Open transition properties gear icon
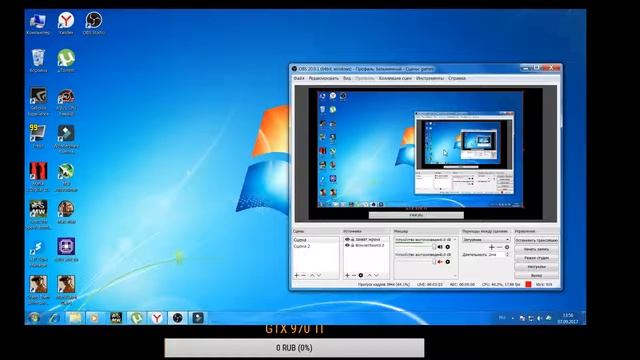Screen dimensions: 640x360 (x=507, y=247)
